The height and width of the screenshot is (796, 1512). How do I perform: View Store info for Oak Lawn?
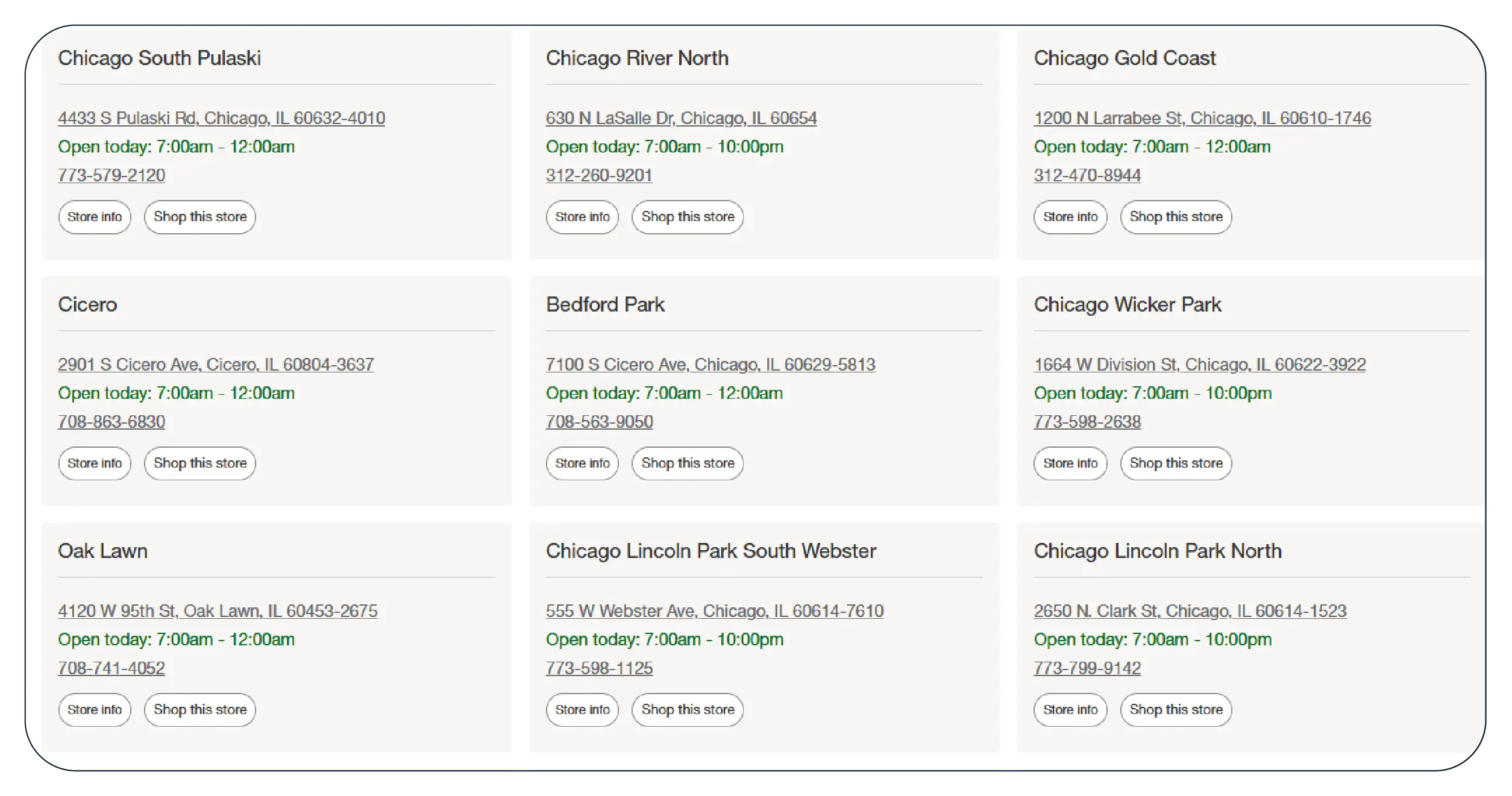(x=95, y=710)
